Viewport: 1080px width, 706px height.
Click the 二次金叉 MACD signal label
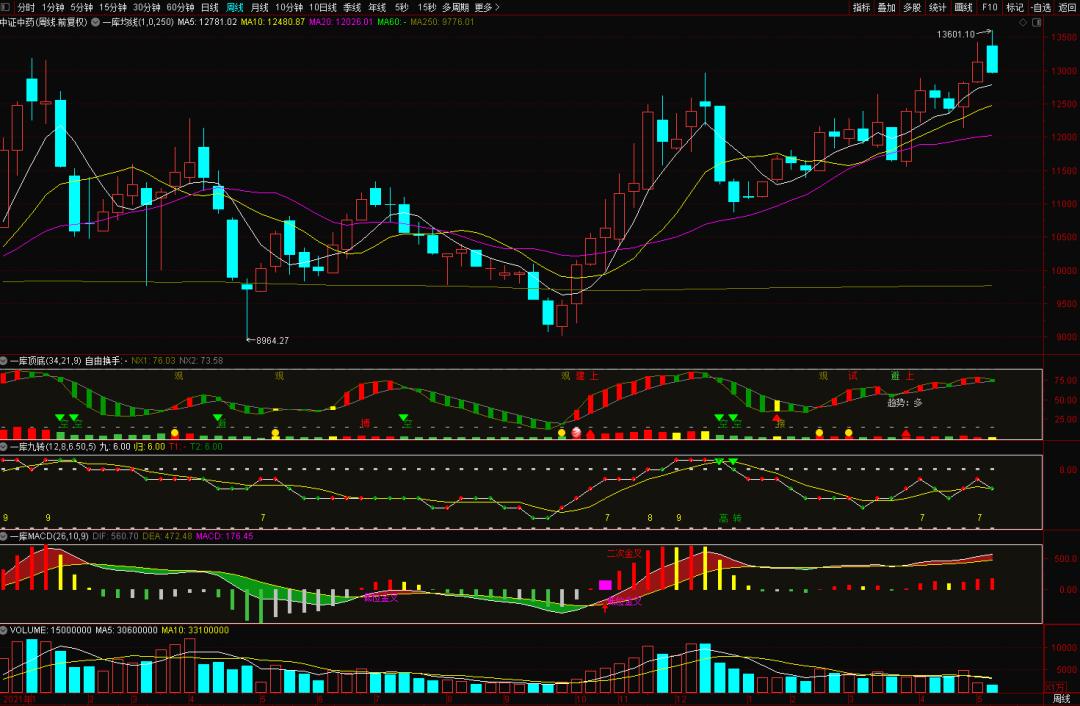[624, 553]
